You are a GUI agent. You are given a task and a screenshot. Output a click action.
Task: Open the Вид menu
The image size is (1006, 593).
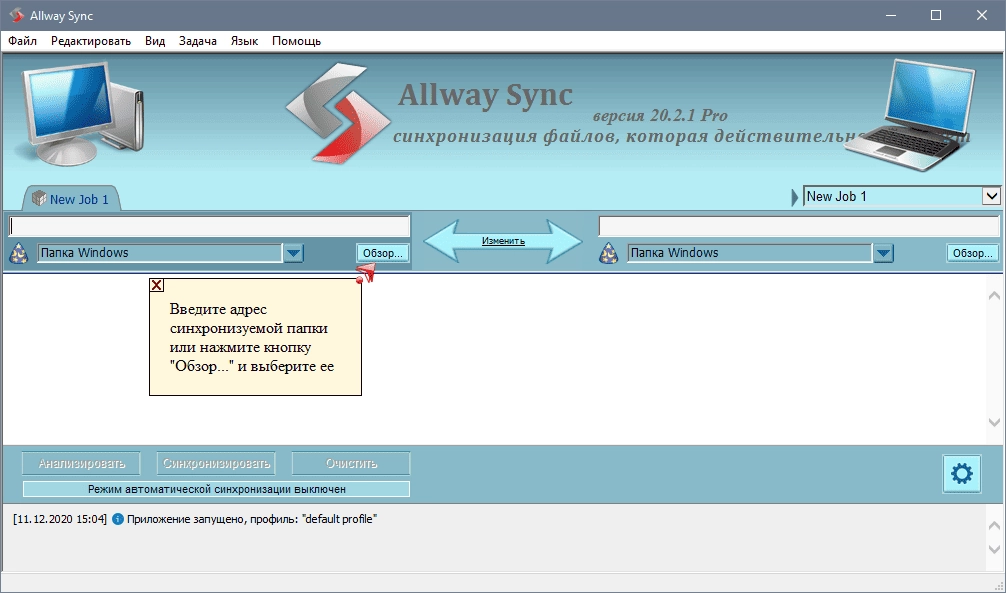155,41
